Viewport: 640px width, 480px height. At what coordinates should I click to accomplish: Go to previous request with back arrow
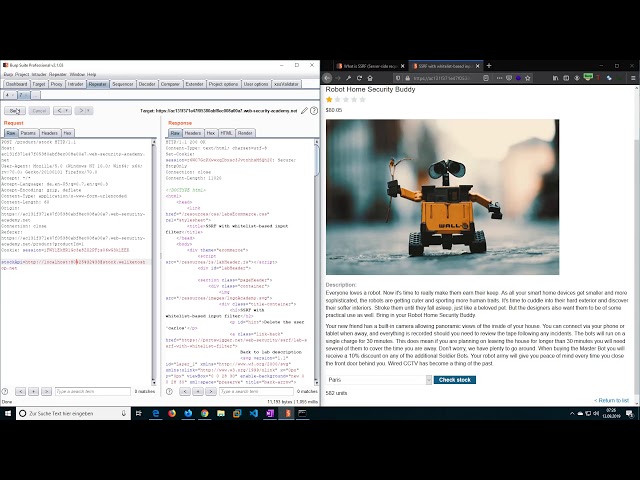(59, 111)
